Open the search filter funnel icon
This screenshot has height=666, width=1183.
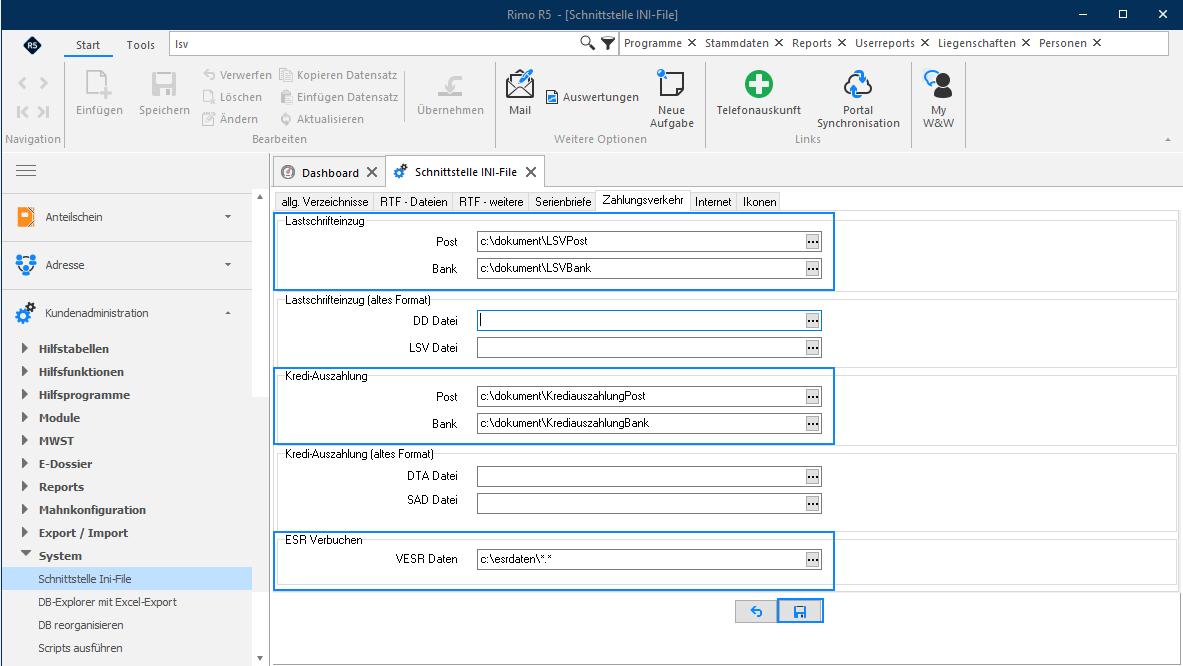pyautogui.click(x=607, y=43)
